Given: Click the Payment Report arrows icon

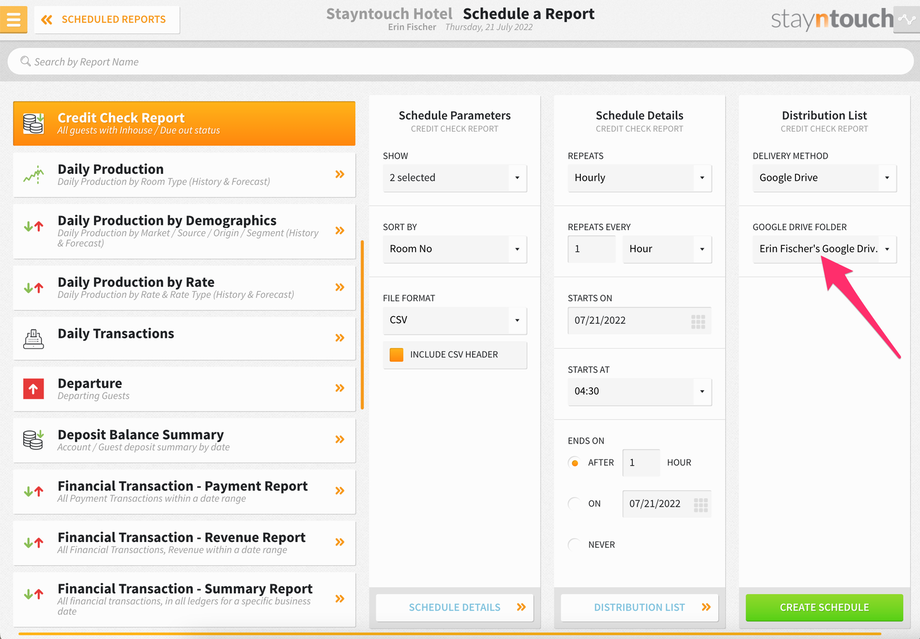Looking at the screenshot, I should click(x=33, y=492).
